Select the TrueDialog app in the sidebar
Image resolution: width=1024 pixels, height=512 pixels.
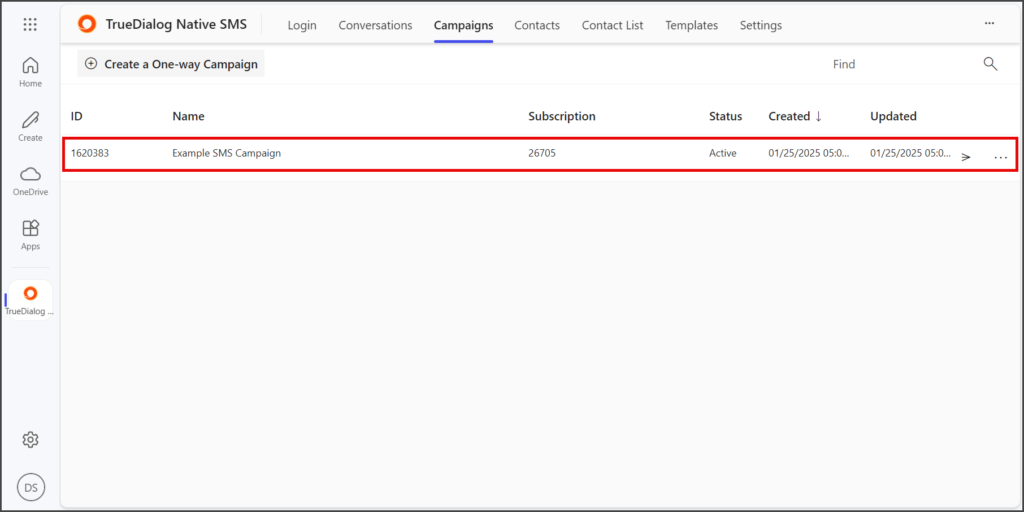click(30, 300)
